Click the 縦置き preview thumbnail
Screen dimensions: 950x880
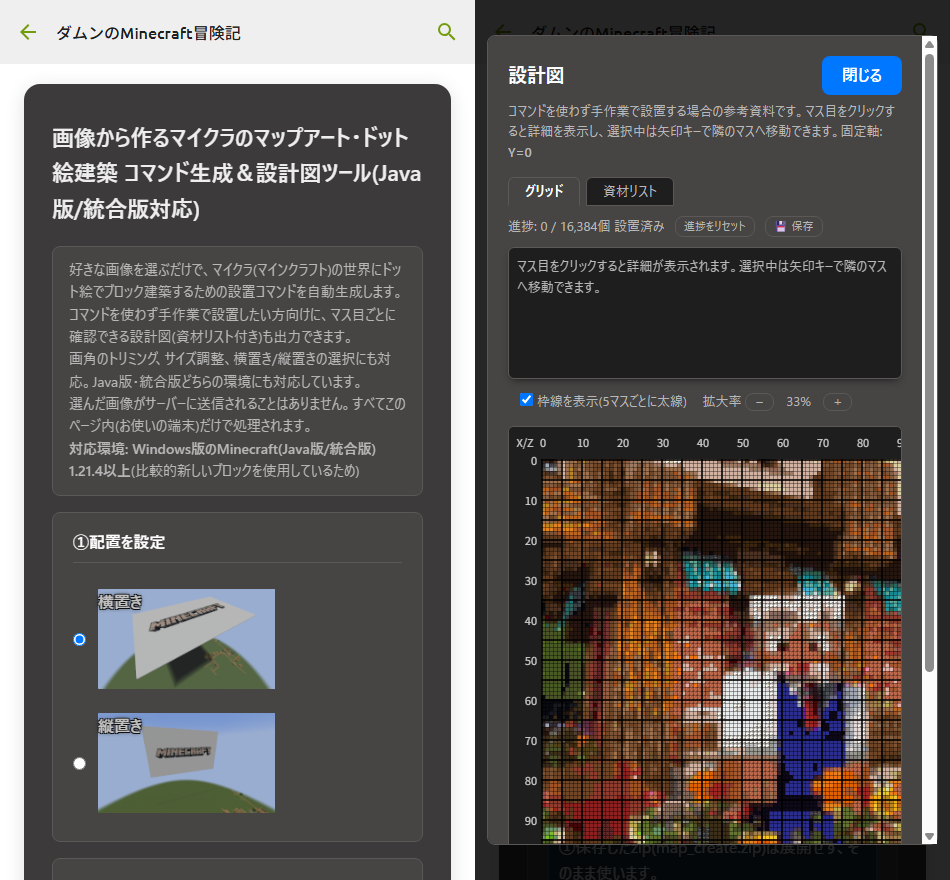186,762
